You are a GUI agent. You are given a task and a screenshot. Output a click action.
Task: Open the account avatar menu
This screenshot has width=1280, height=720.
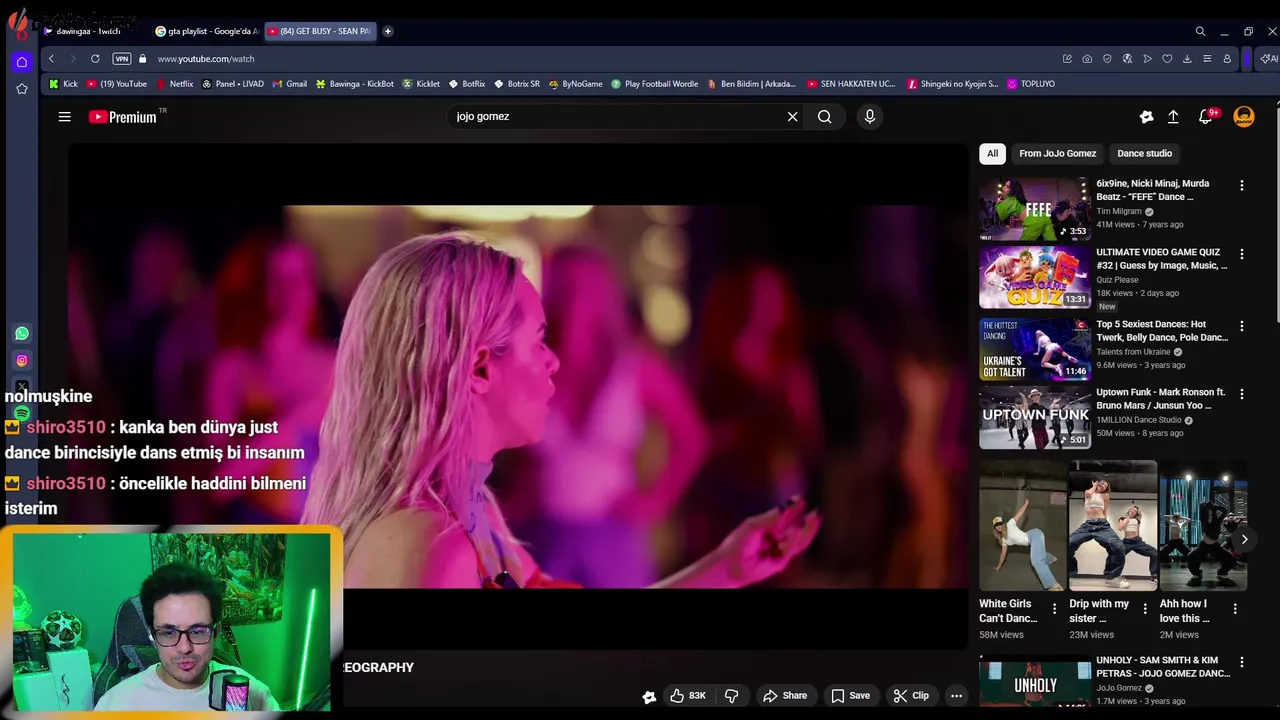(x=1243, y=117)
